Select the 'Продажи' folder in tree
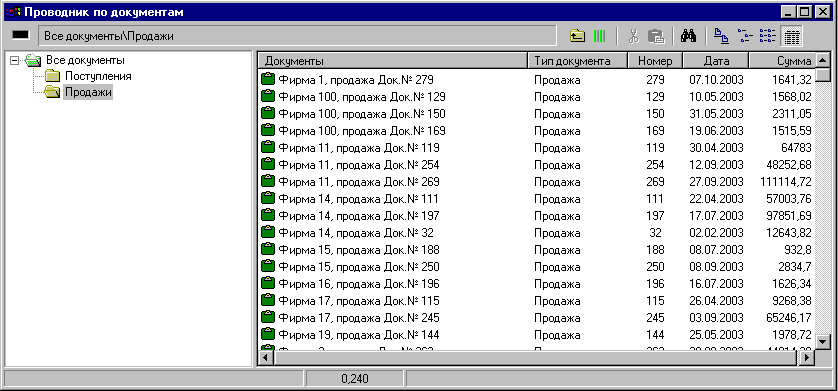This screenshot has height=391, width=838. 88,92
